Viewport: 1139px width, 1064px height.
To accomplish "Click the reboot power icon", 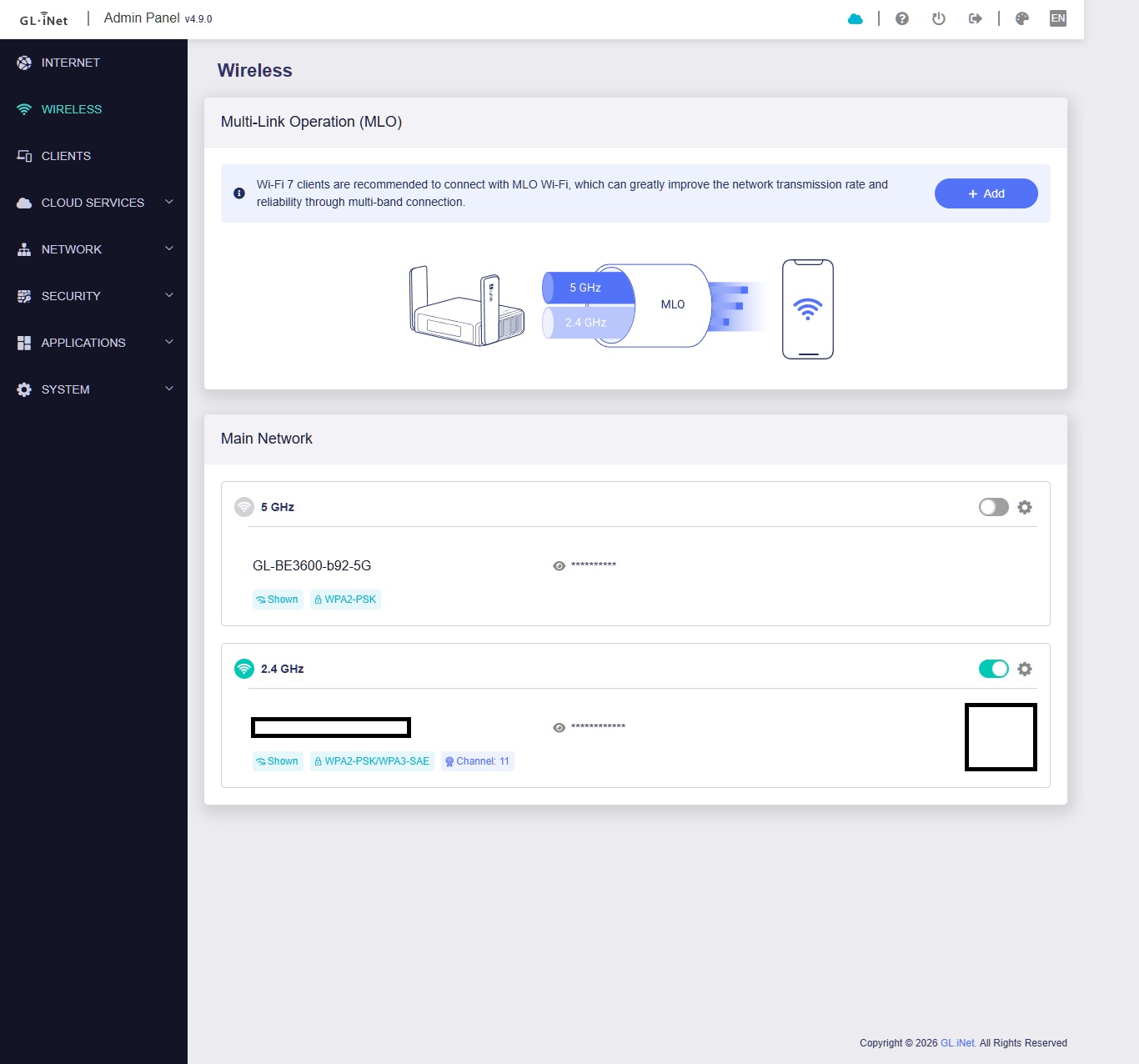I will 938,18.
